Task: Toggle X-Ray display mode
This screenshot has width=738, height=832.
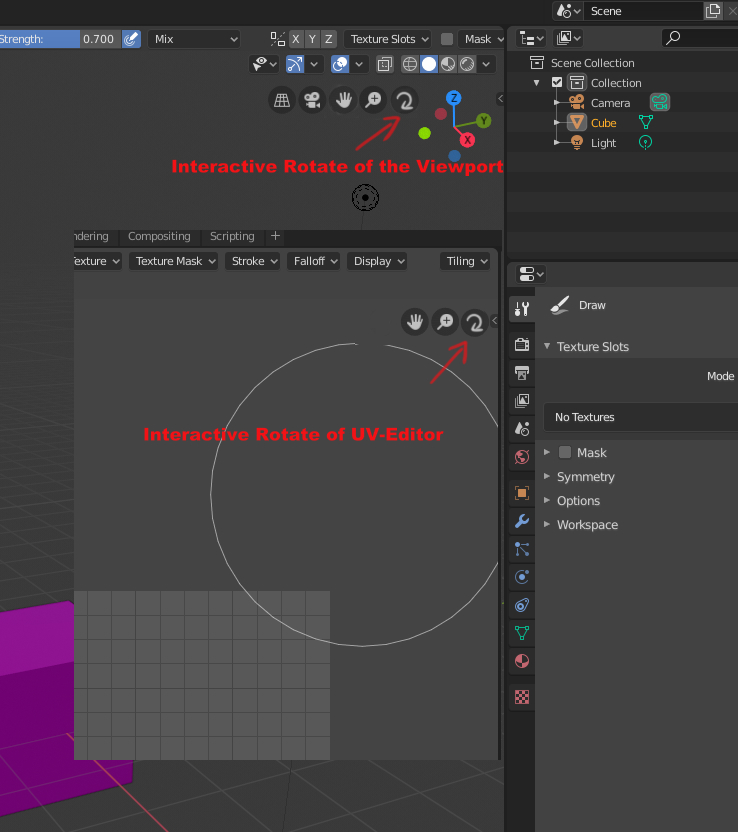Action: [x=385, y=64]
